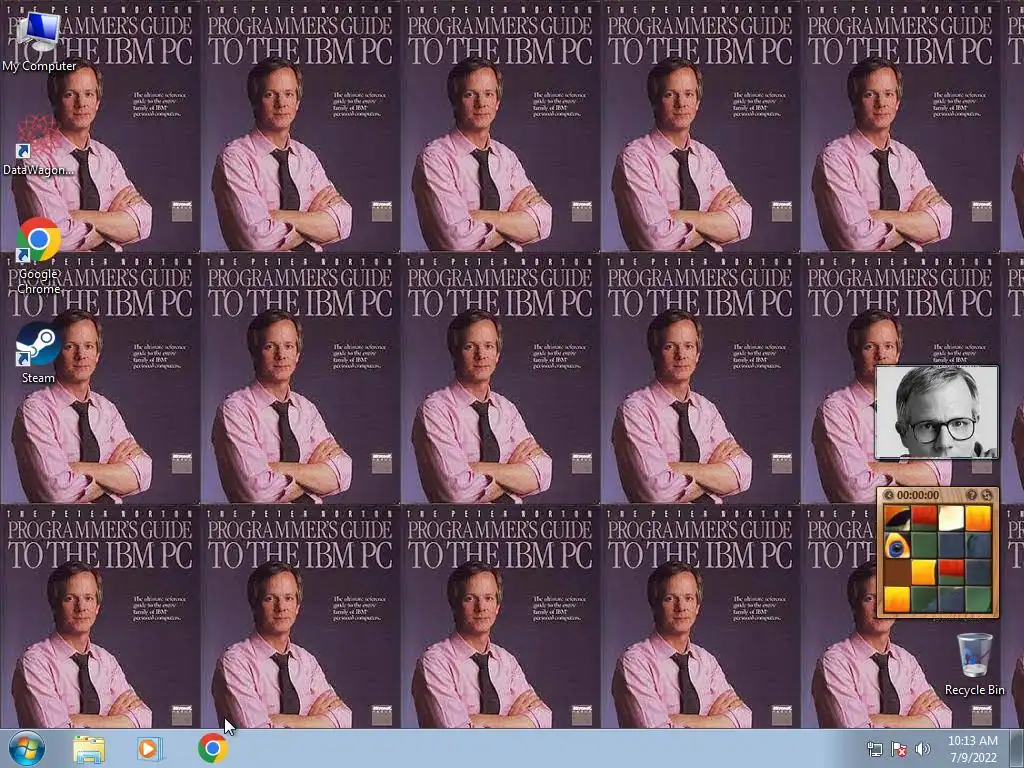Click the puzzle tile with black beak curve
This screenshot has height=768, width=1024.
pyautogui.click(x=897, y=519)
